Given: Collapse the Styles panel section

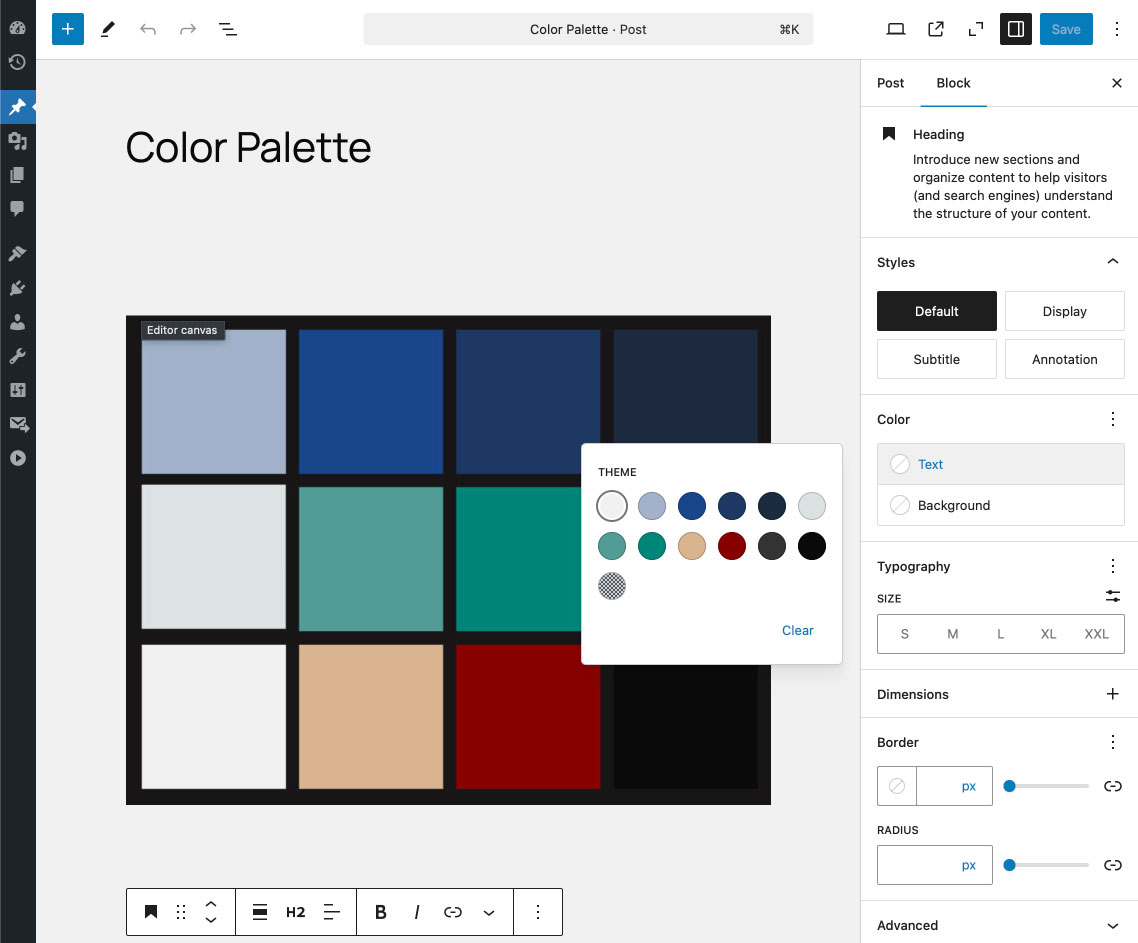Looking at the screenshot, I should click(x=1113, y=262).
